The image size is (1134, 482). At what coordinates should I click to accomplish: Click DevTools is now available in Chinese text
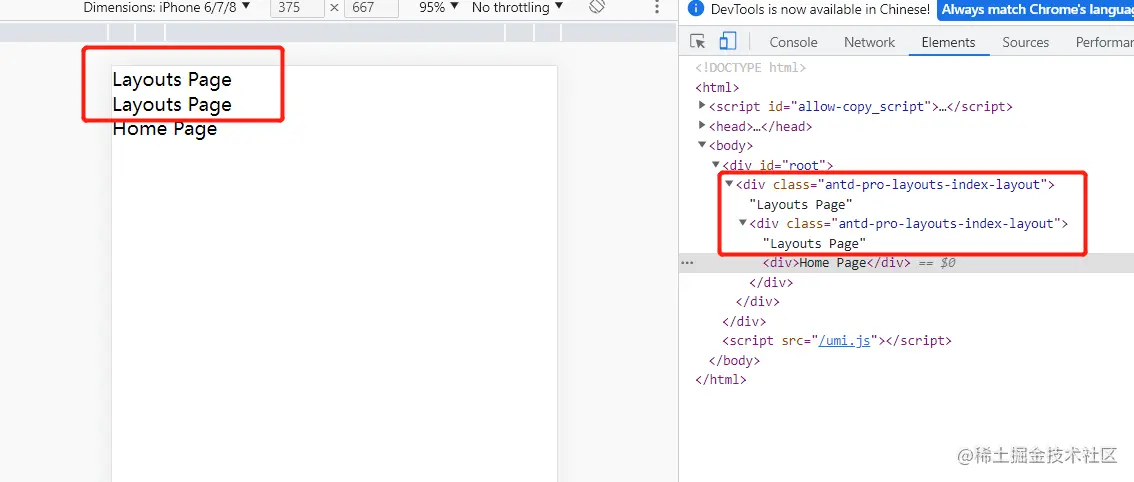click(820, 9)
